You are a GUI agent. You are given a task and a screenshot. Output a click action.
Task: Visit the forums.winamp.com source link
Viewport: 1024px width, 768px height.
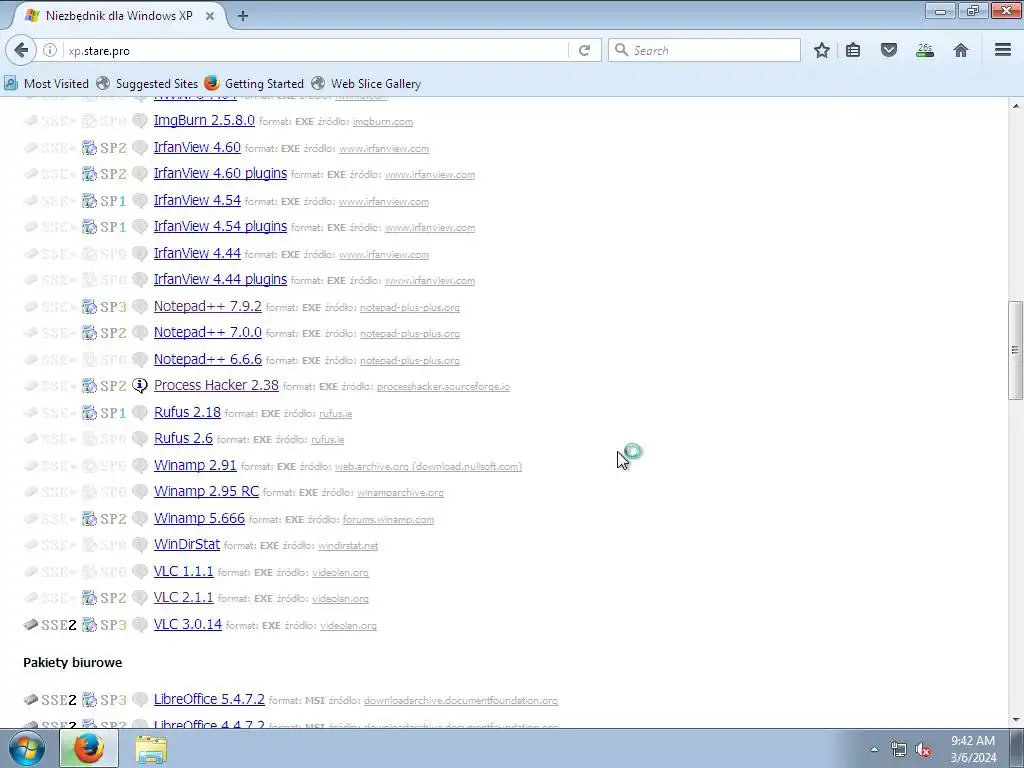tap(388, 520)
